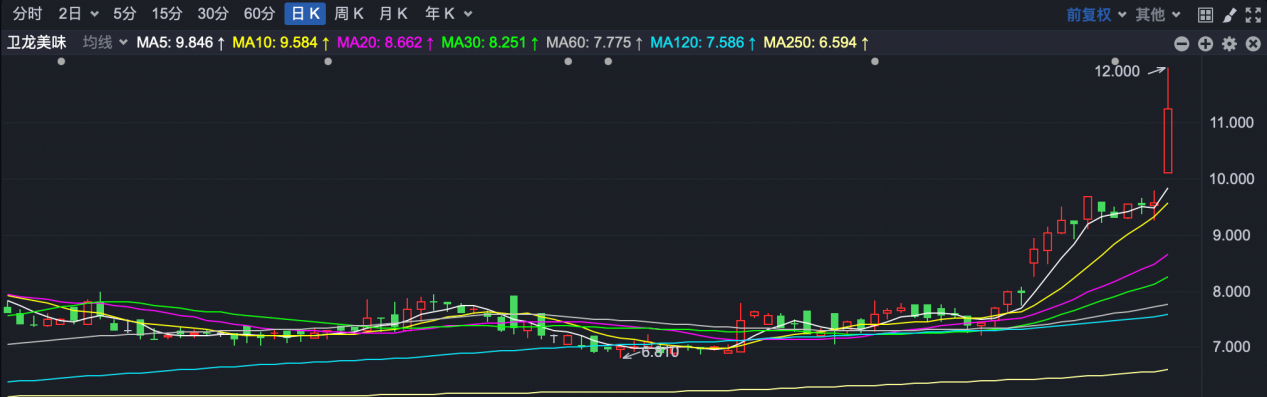Remove indicator with X circle icon
This screenshot has width=1267, height=397.
point(1252,44)
